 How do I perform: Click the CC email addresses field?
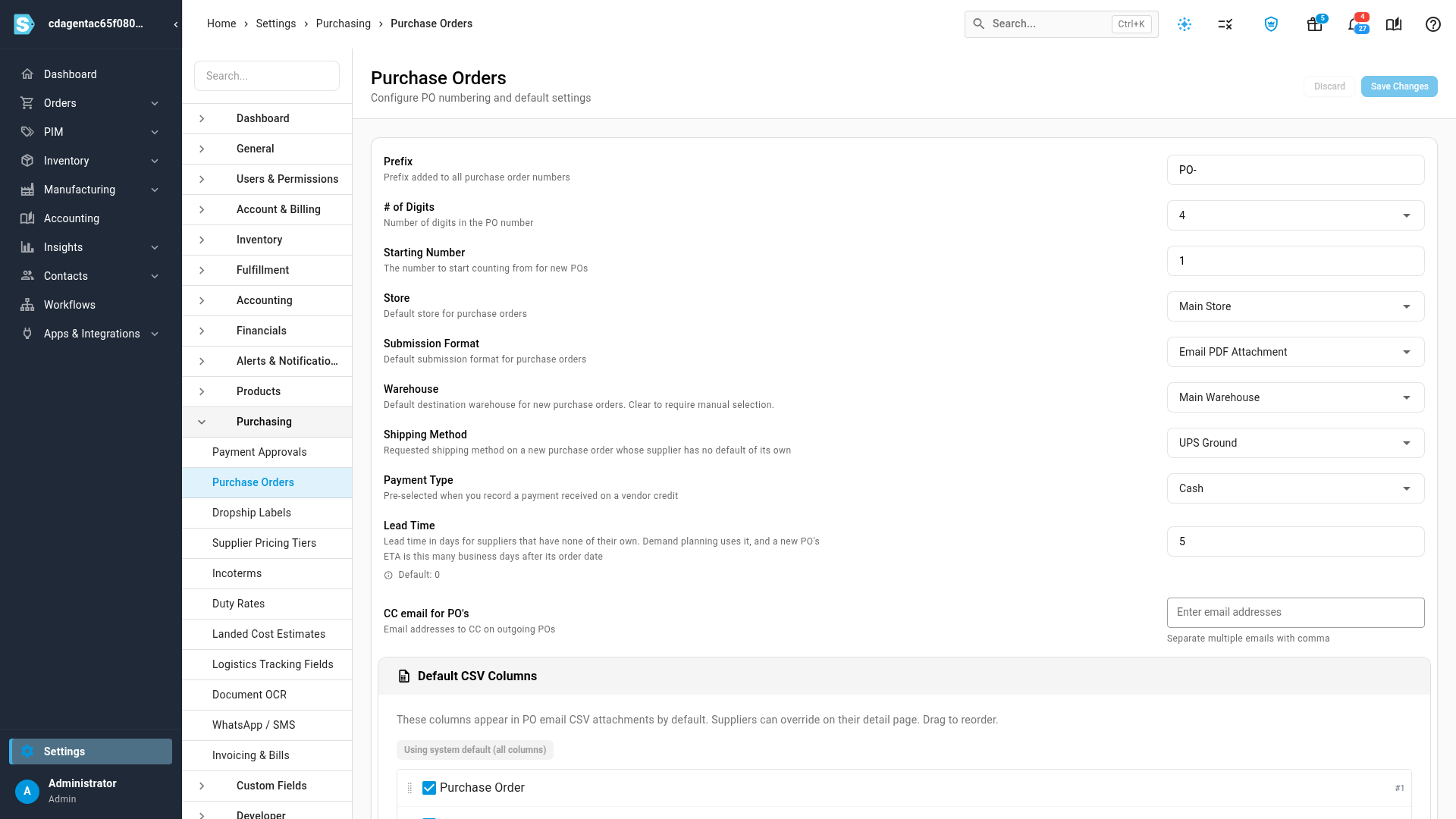(x=1295, y=613)
